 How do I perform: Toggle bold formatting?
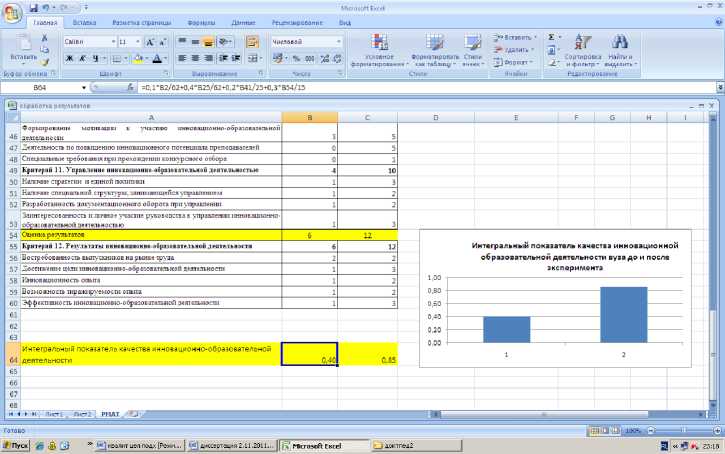[70, 58]
